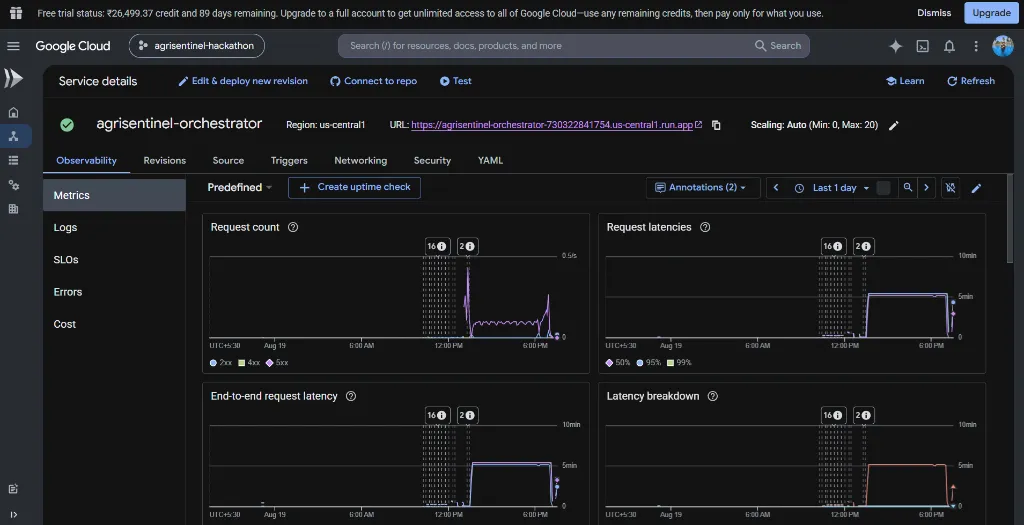Click the Upgrade button in banner
This screenshot has width=1024, height=525.
click(x=991, y=13)
